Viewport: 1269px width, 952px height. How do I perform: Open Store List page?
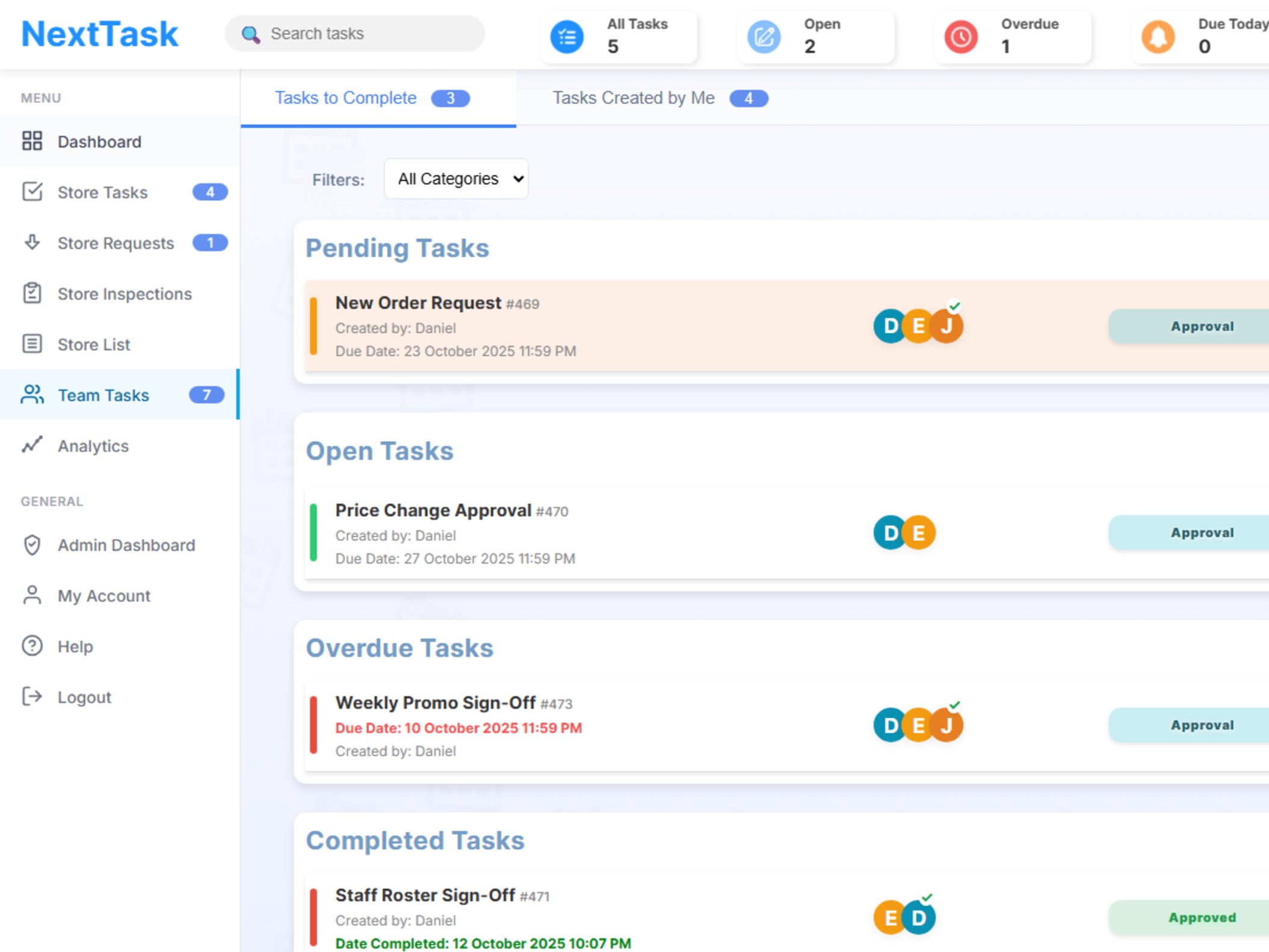point(120,344)
